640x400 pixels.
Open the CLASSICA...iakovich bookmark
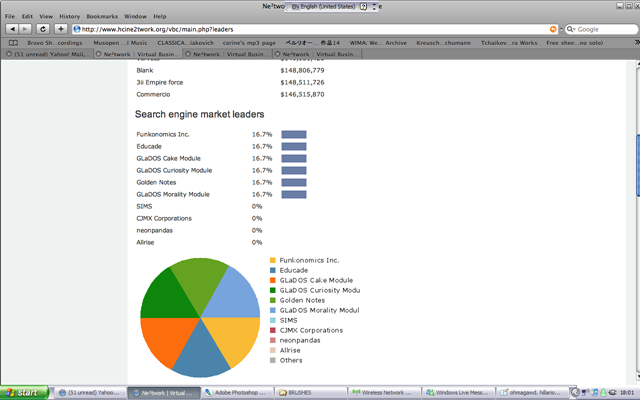click(x=185, y=43)
